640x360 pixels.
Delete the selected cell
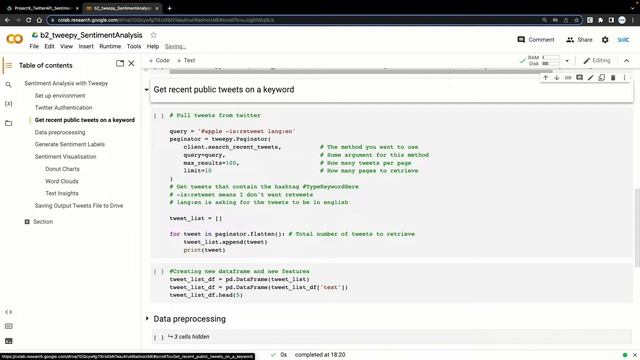613,78
